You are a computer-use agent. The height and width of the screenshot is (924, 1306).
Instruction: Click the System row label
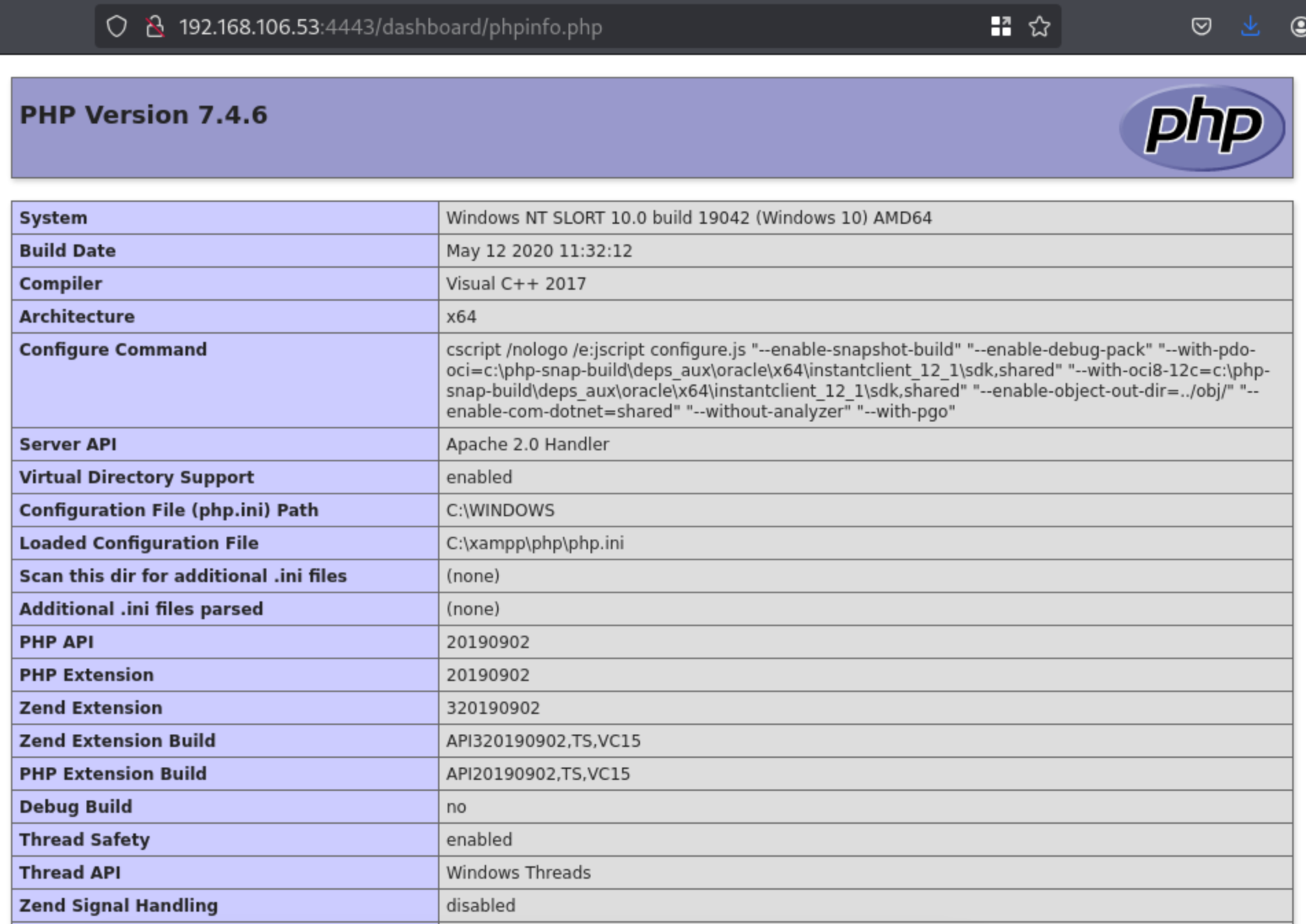click(x=54, y=218)
